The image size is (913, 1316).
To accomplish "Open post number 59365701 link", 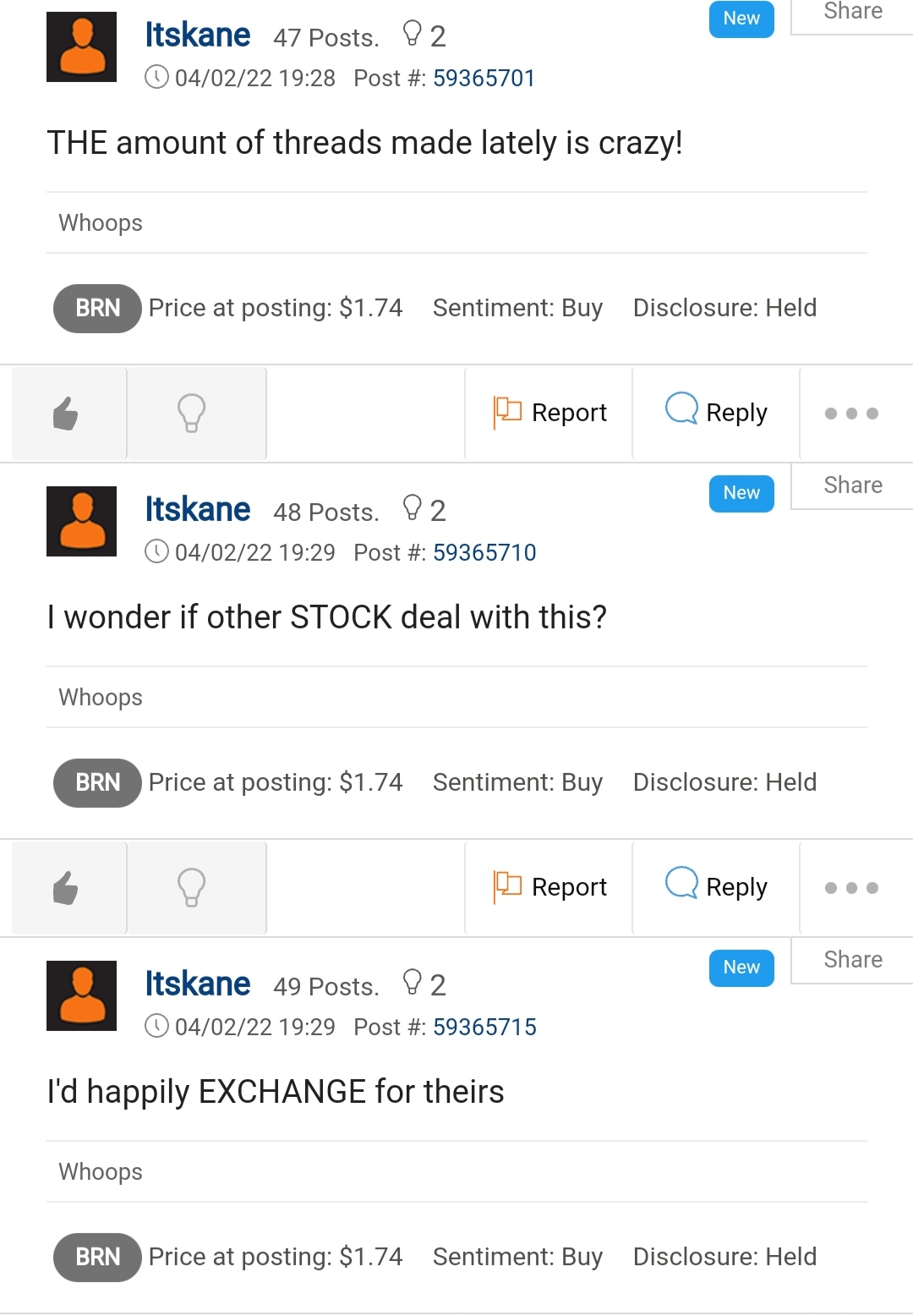I will 484,79.
